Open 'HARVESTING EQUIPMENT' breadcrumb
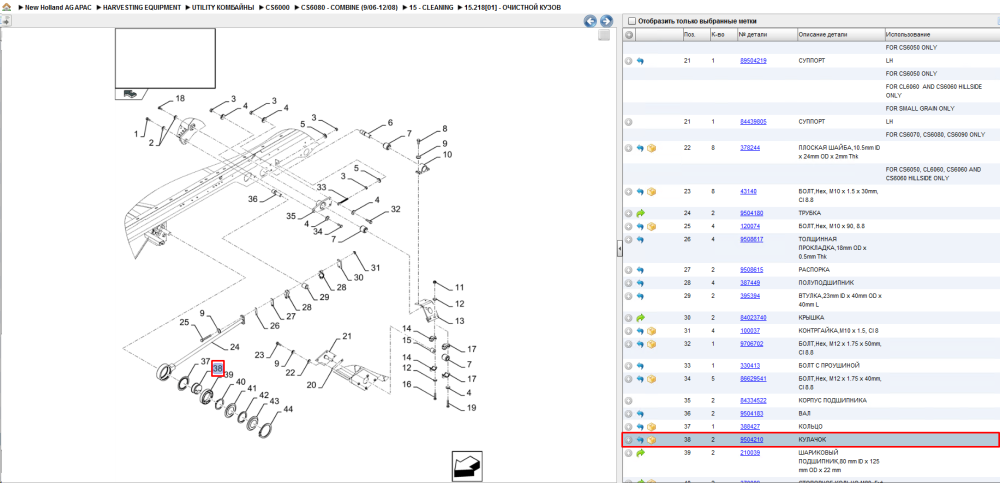Screen dimensions: 1000x483 coord(142,7)
